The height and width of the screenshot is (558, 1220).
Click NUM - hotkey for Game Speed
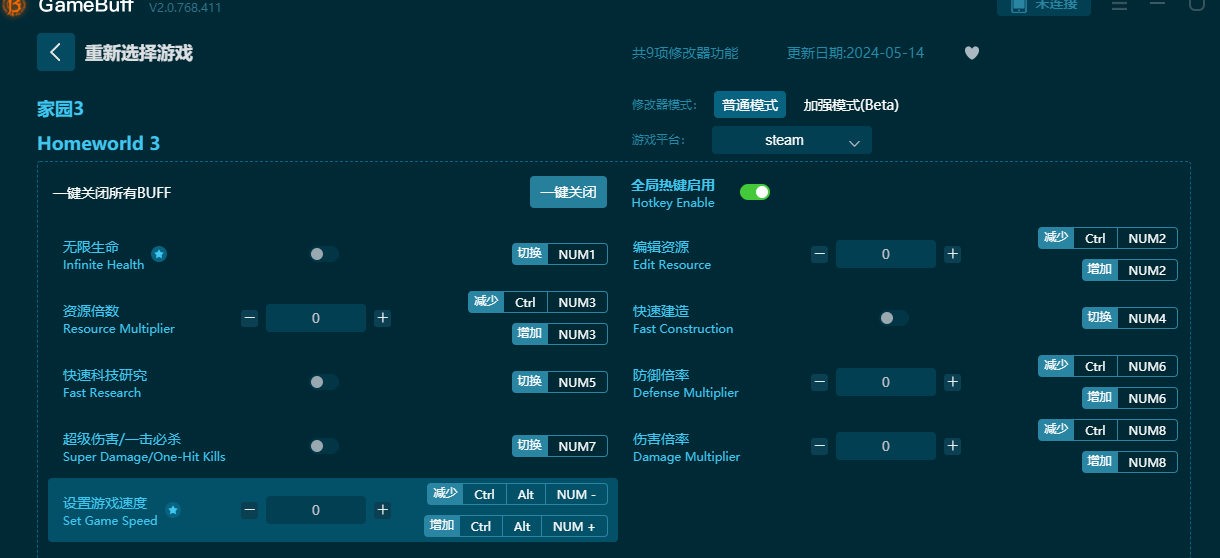pos(576,494)
